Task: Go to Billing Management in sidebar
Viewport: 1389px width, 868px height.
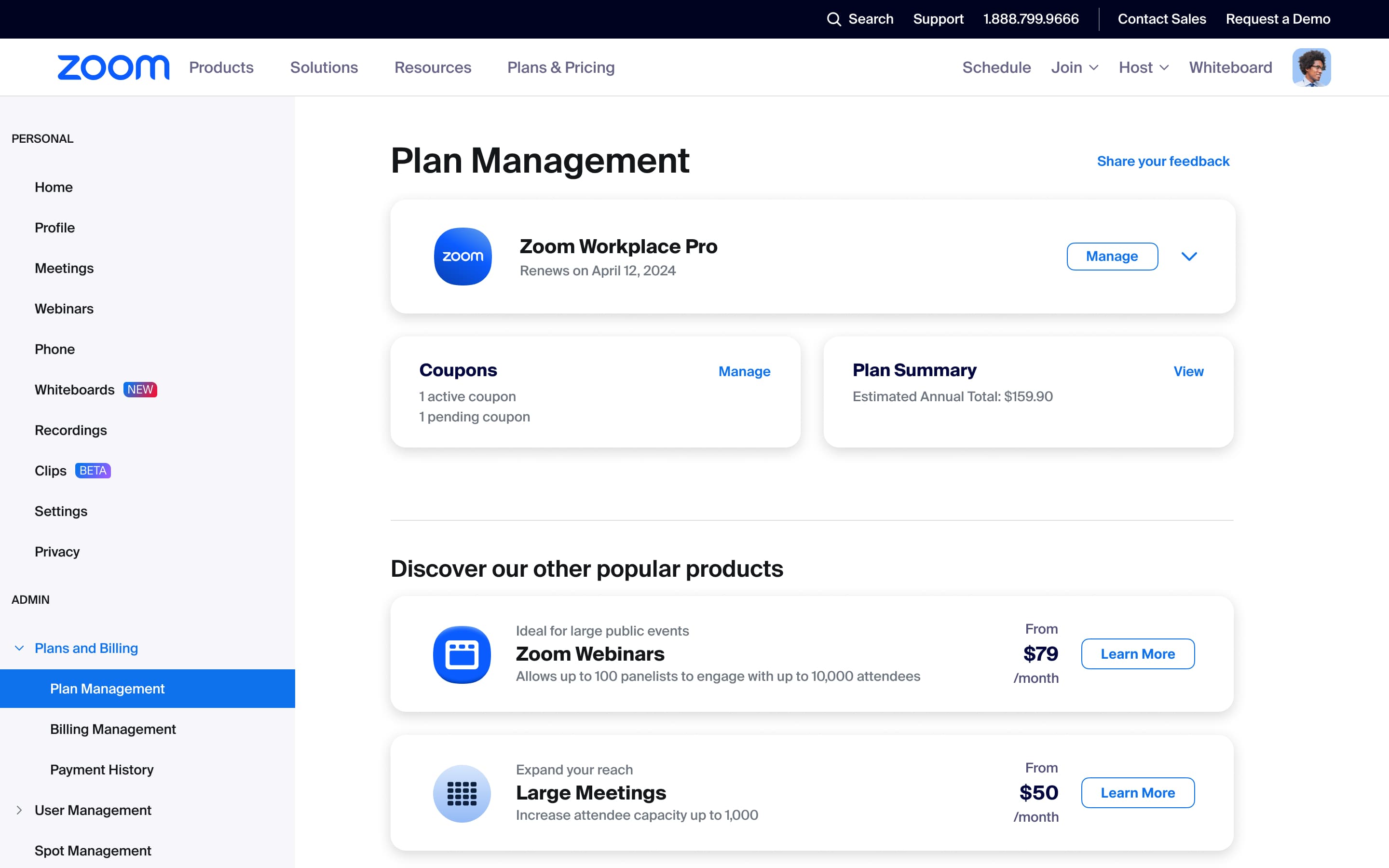Action: click(x=112, y=729)
